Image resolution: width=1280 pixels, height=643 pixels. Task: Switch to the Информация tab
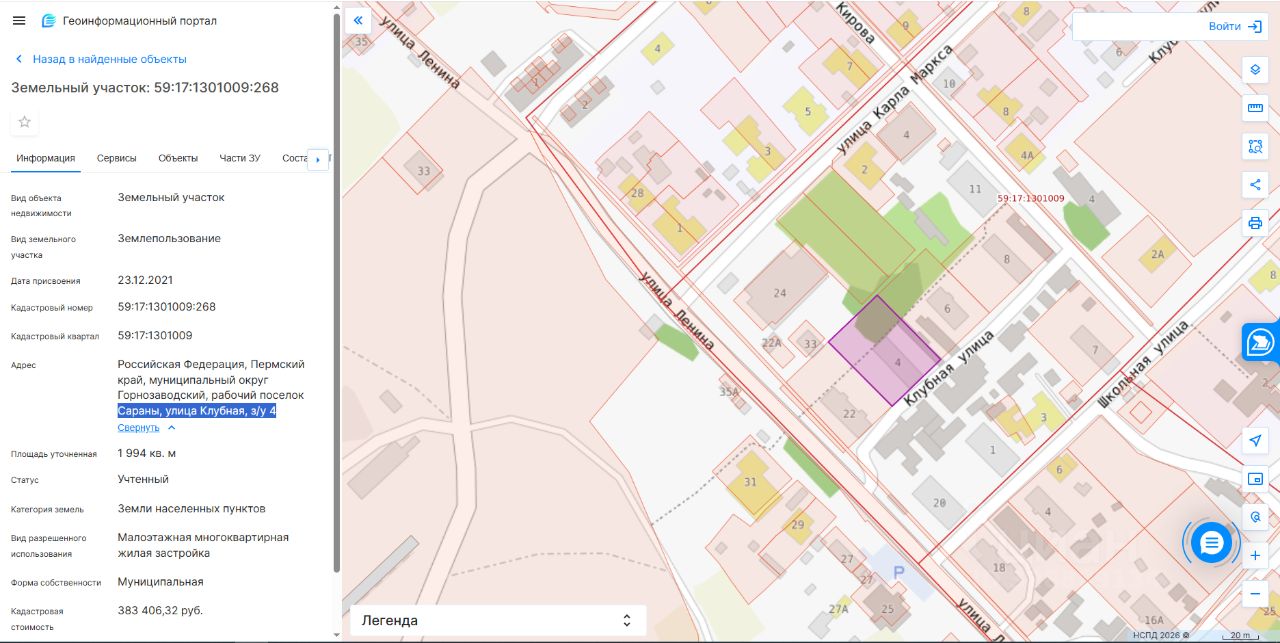(x=46, y=158)
